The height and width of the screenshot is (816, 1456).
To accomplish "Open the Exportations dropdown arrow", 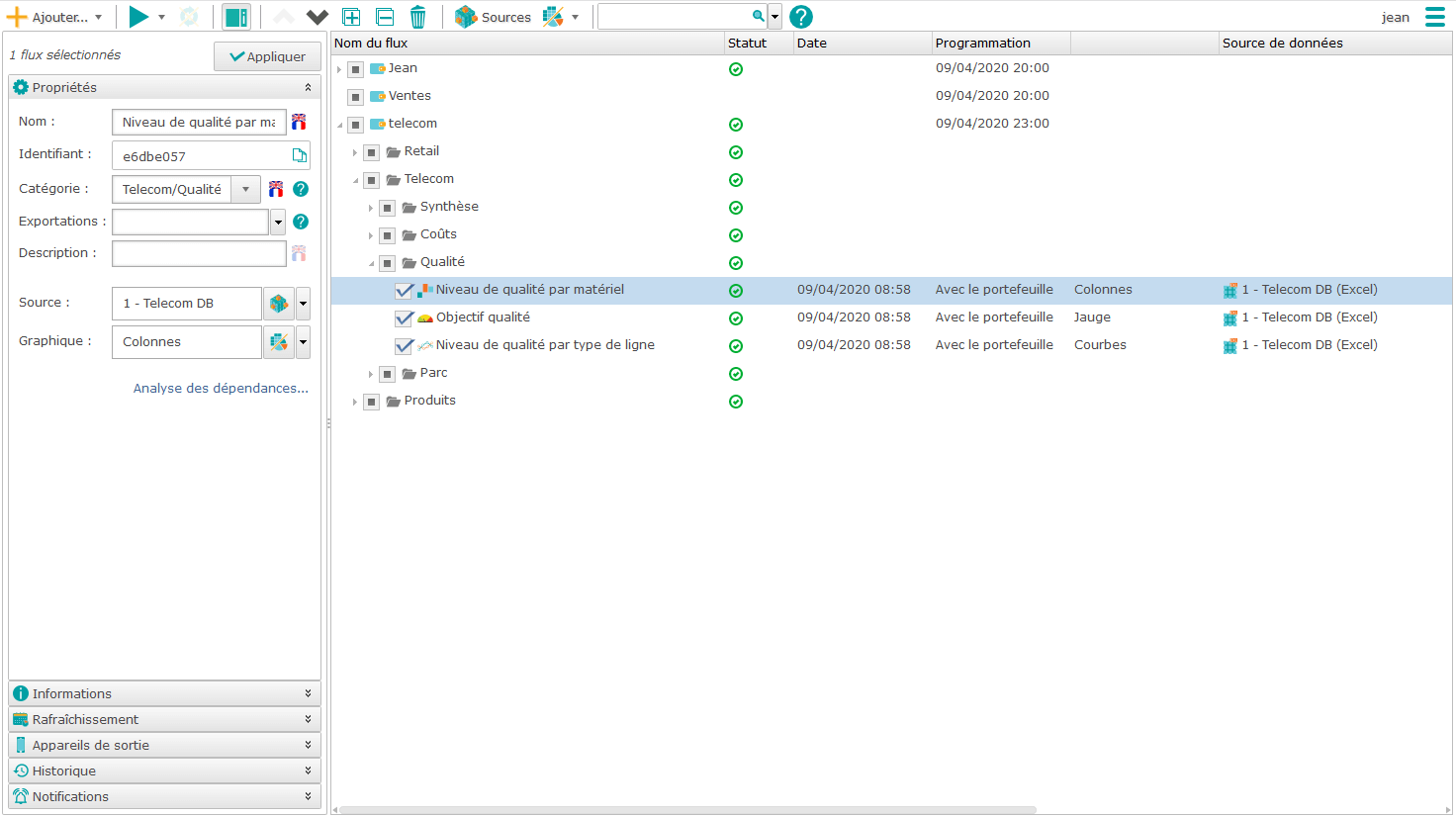I will [x=278, y=222].
